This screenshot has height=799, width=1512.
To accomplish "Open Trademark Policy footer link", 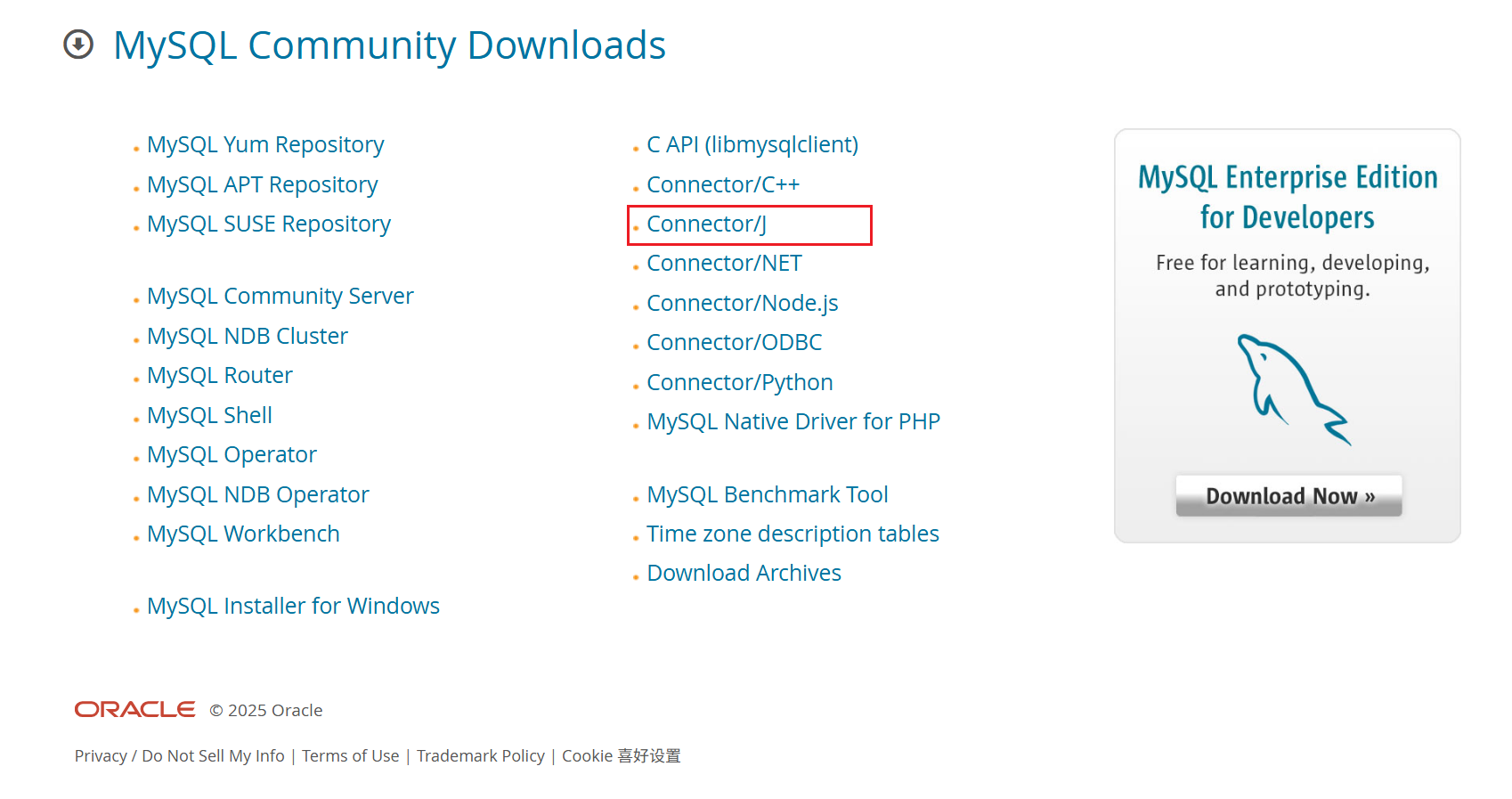I will (x=481, y=755).
